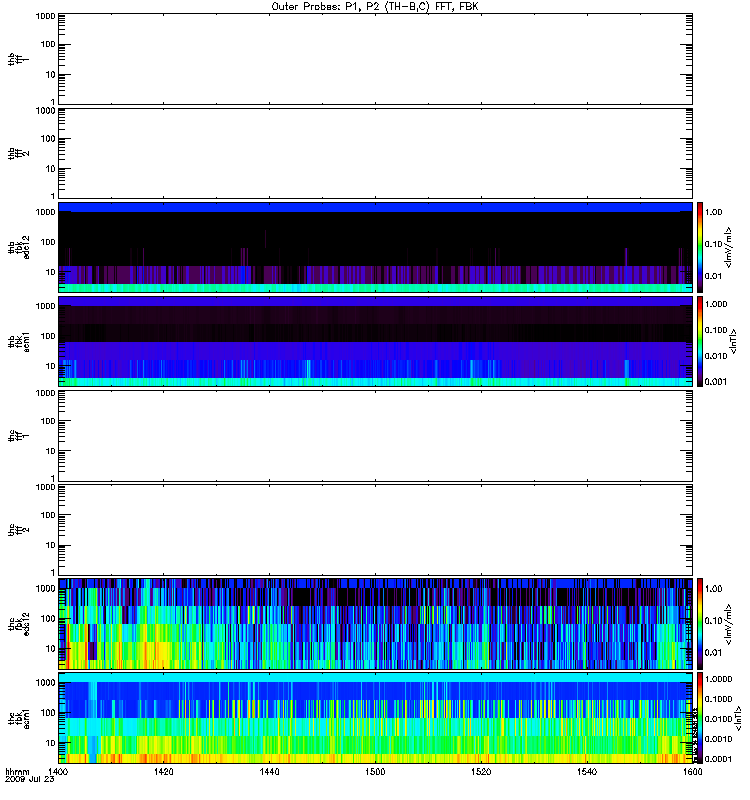Click the "1.0000" color bar tick value

718,679
